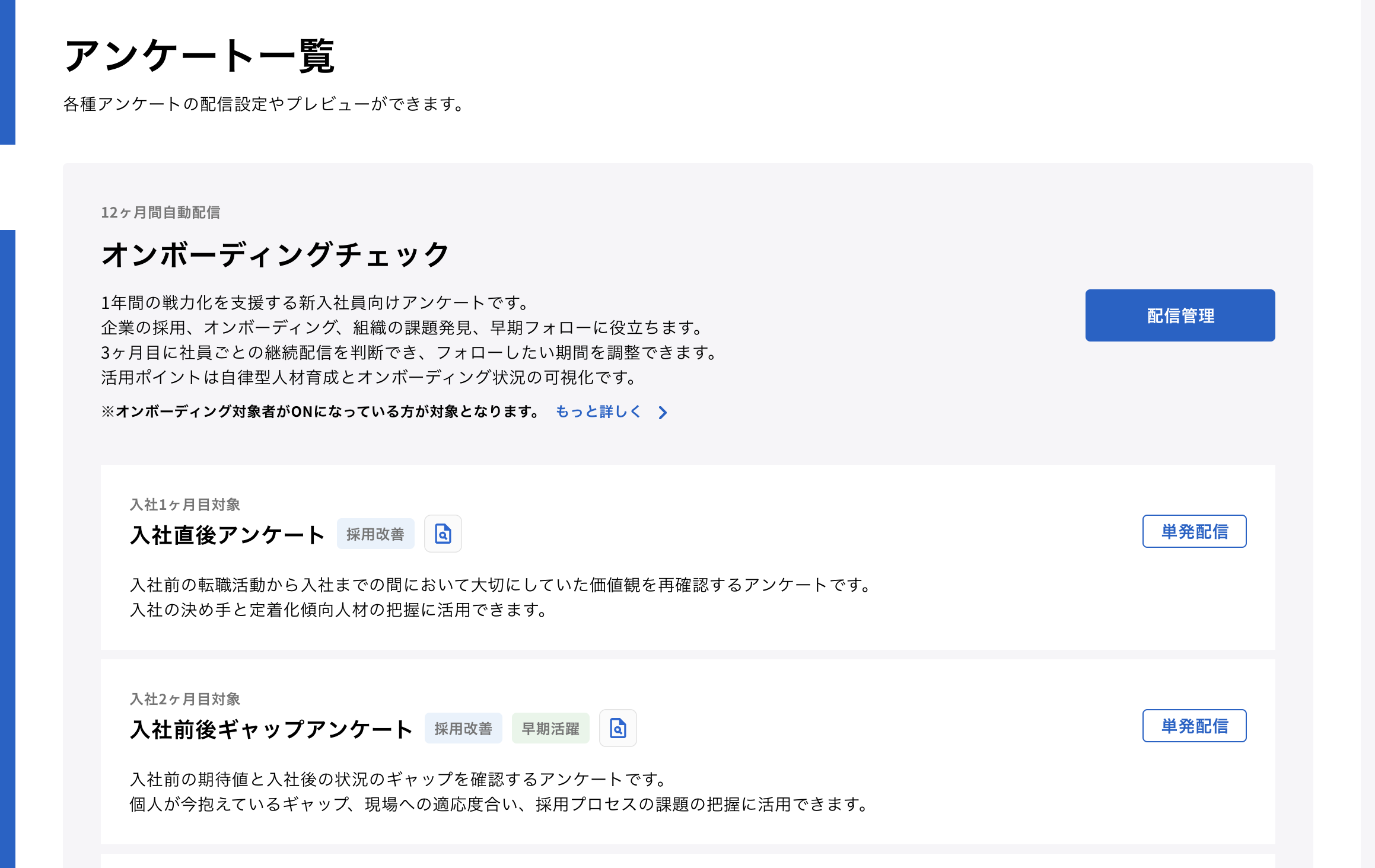Viewport: 1375px width, 868px height.
Task: Select the blue preview document icon in the second survey row
Action: pyautogui.click(x=618, y=728)
